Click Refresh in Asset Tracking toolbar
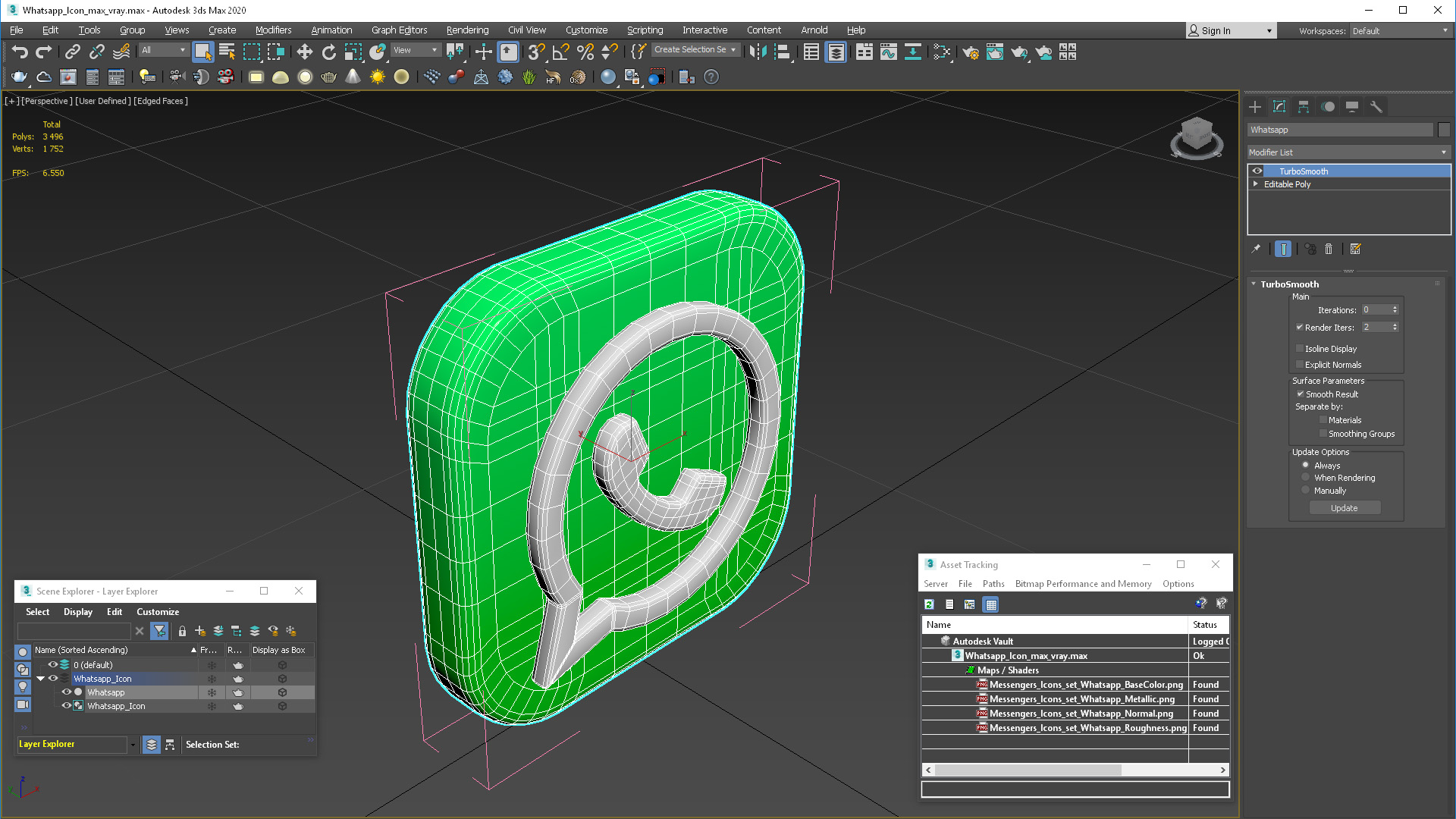 pos(929,604)
